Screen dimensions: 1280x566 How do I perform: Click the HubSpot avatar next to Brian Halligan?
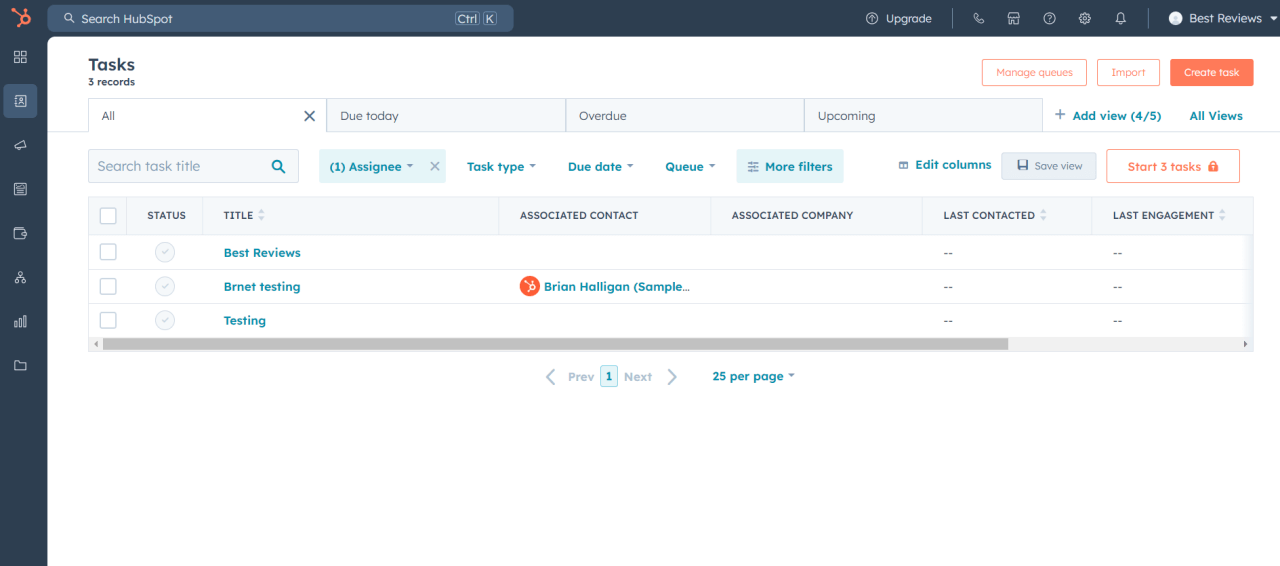point(530,286)
